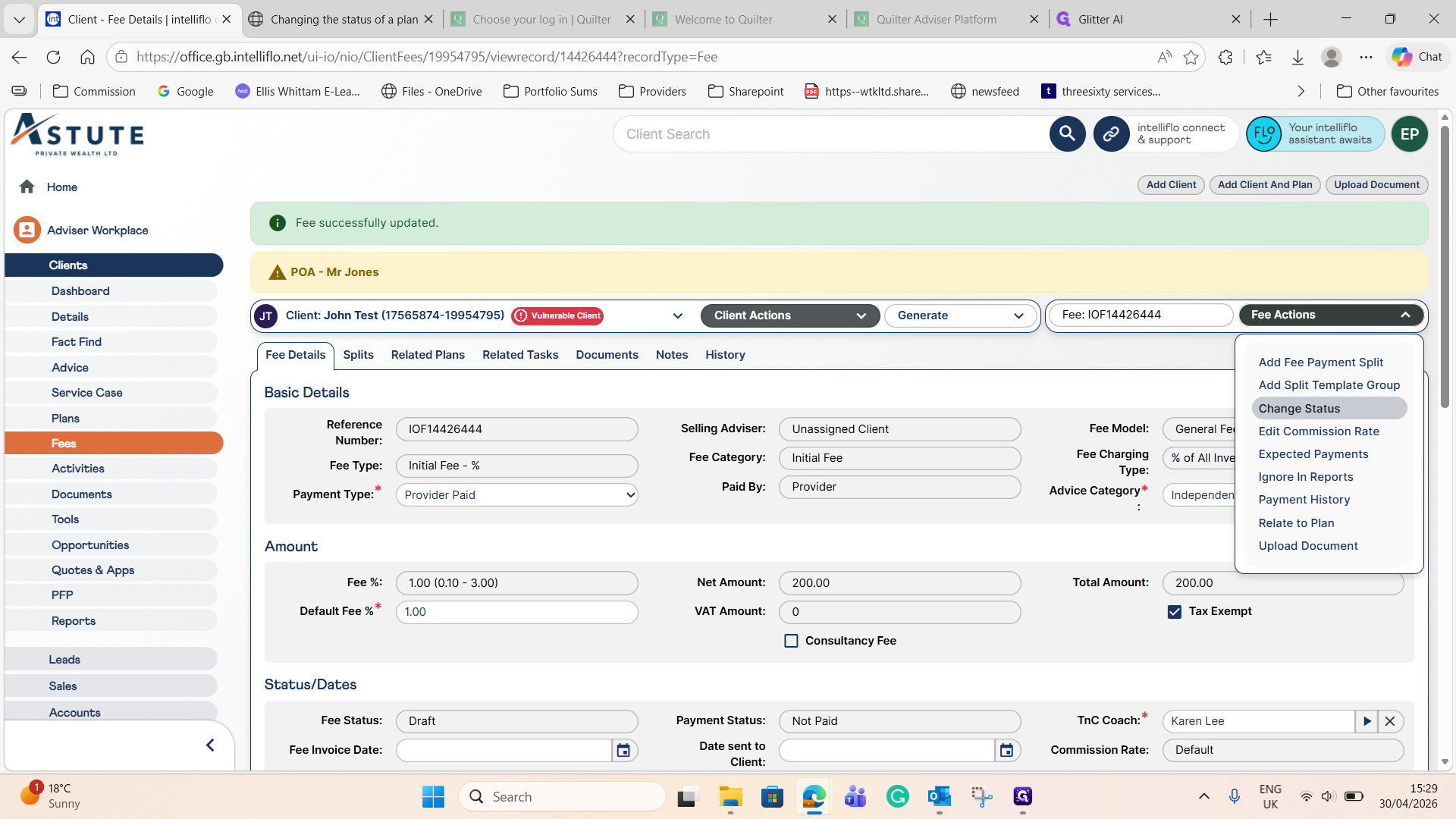The width and height of the screenshot is (1456, 819).
Task: Click the client search magnifier icon
Action: (x=1067, y=134)
